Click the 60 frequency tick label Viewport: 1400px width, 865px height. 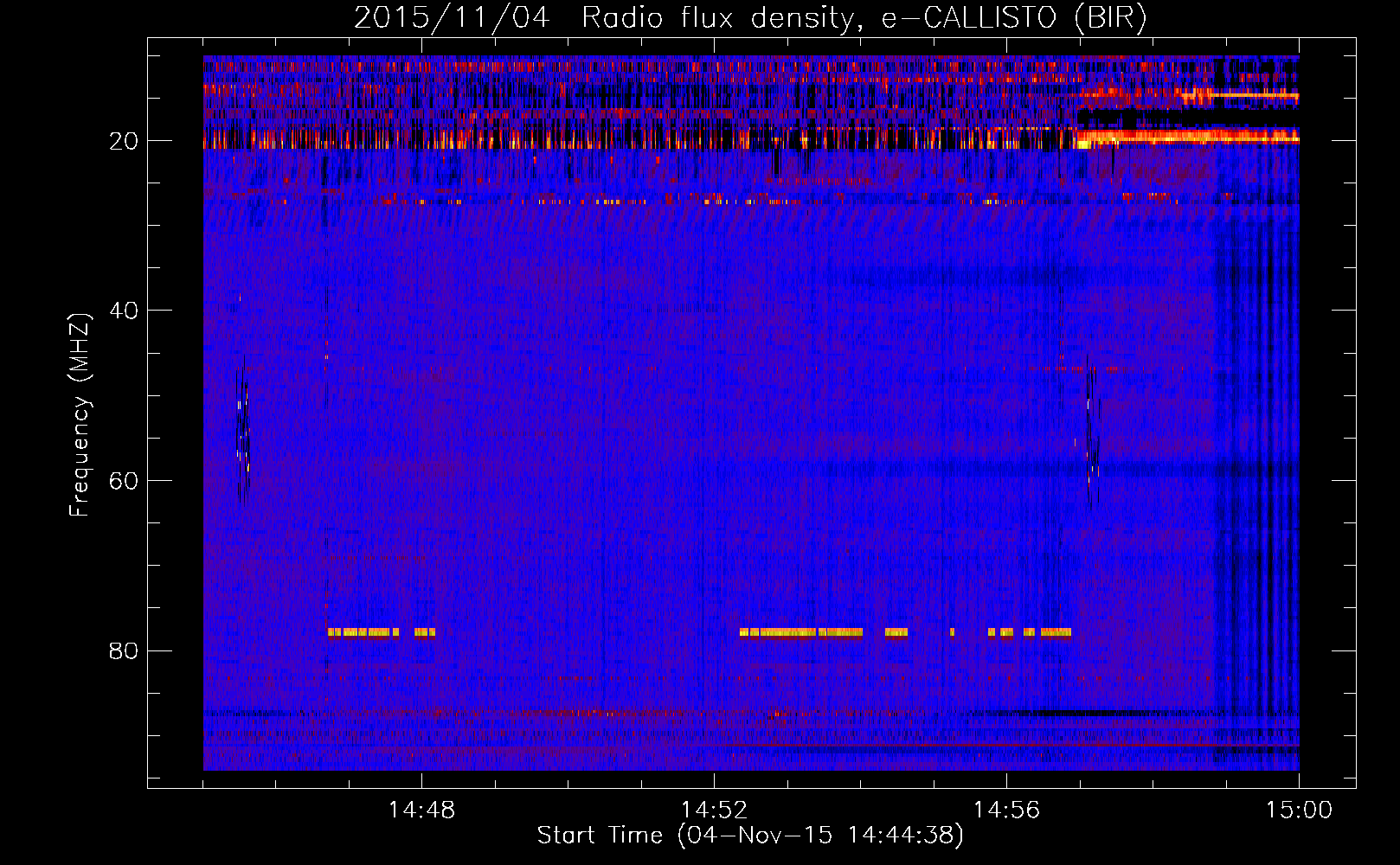124,481
